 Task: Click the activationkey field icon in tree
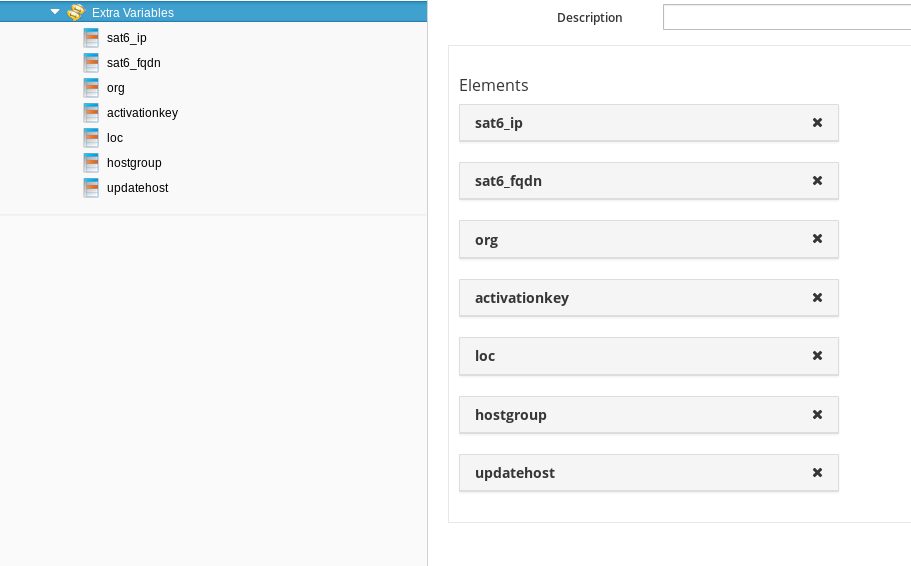[91, 113]
